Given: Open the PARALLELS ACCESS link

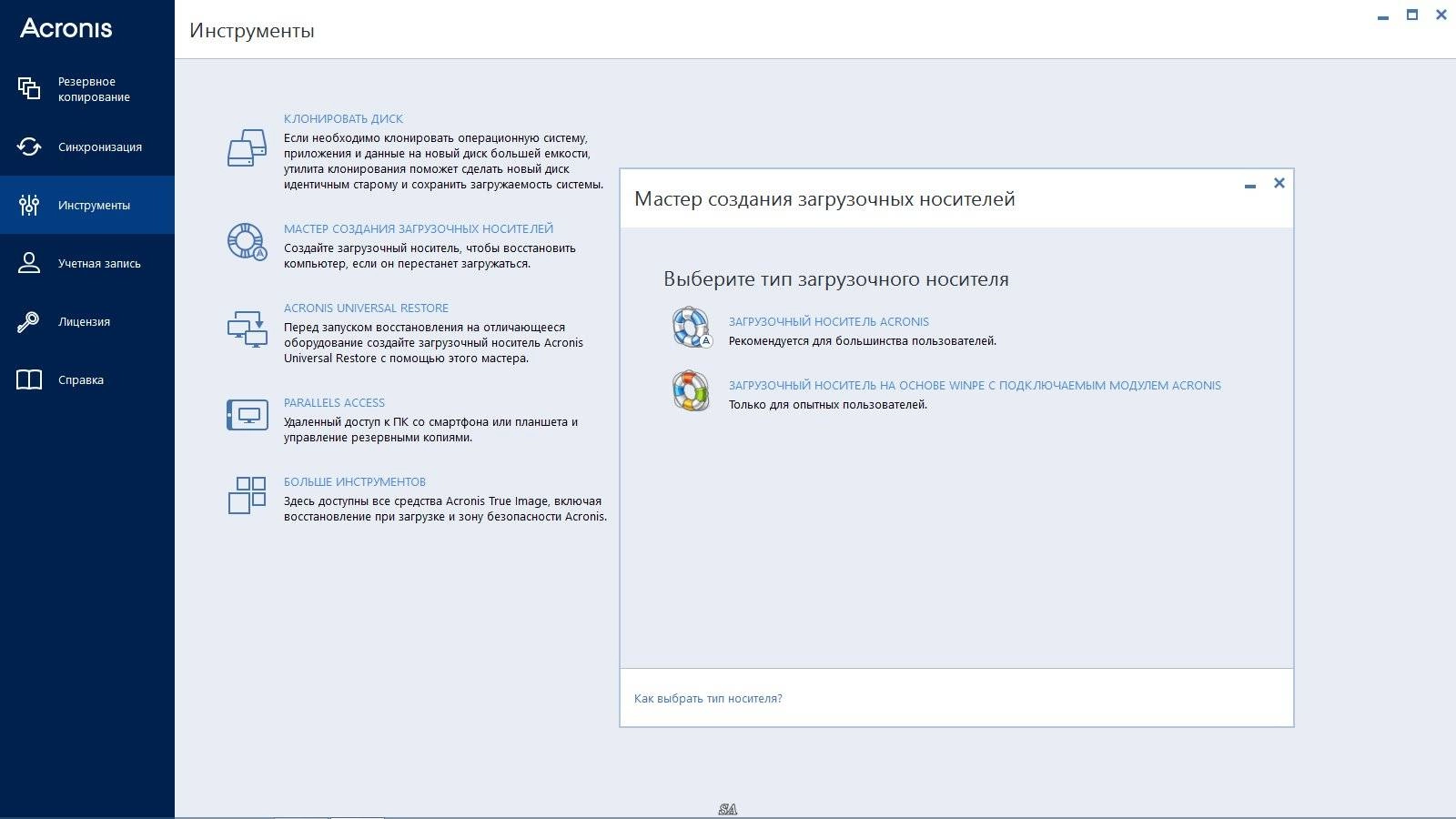Looking at the screenshot, I should tap(334, 402).
